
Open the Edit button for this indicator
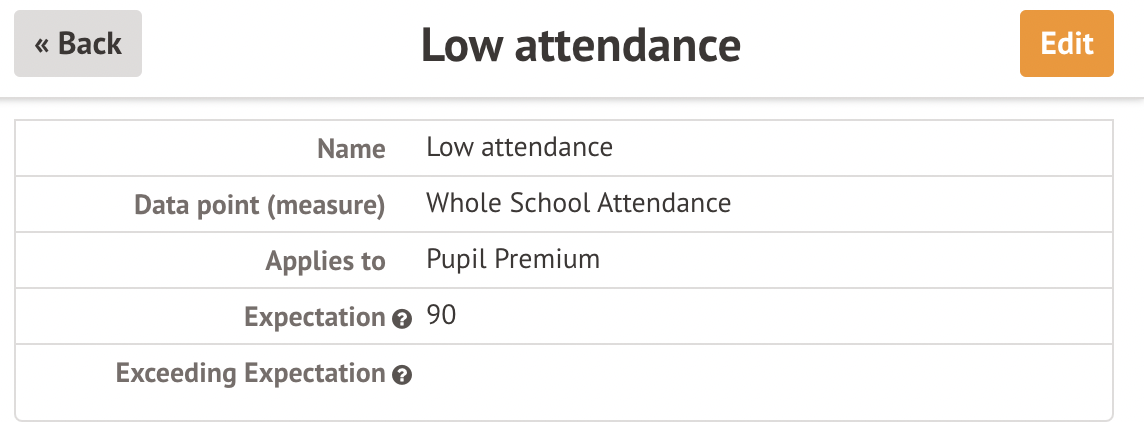click(x=1067, y=44)
